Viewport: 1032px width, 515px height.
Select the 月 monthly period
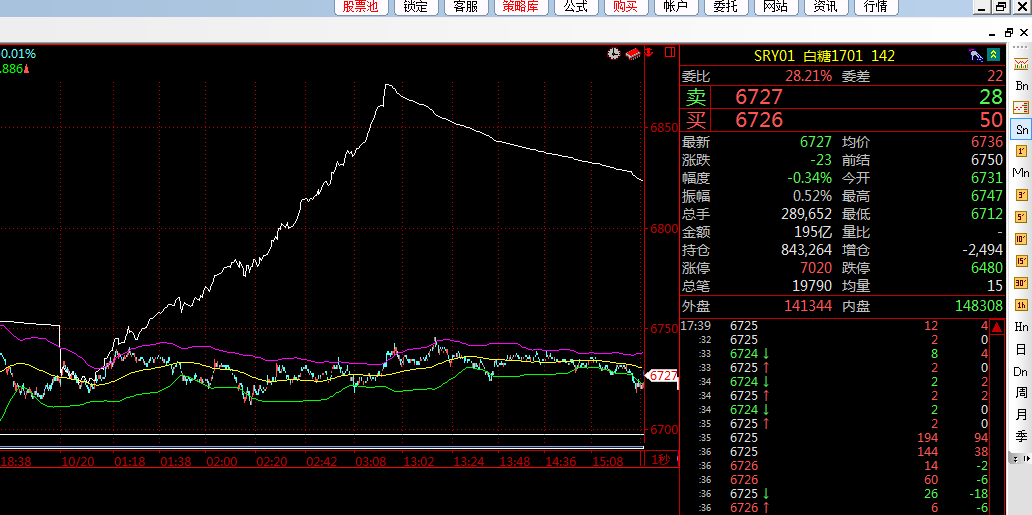click(x=1021, y=415)
